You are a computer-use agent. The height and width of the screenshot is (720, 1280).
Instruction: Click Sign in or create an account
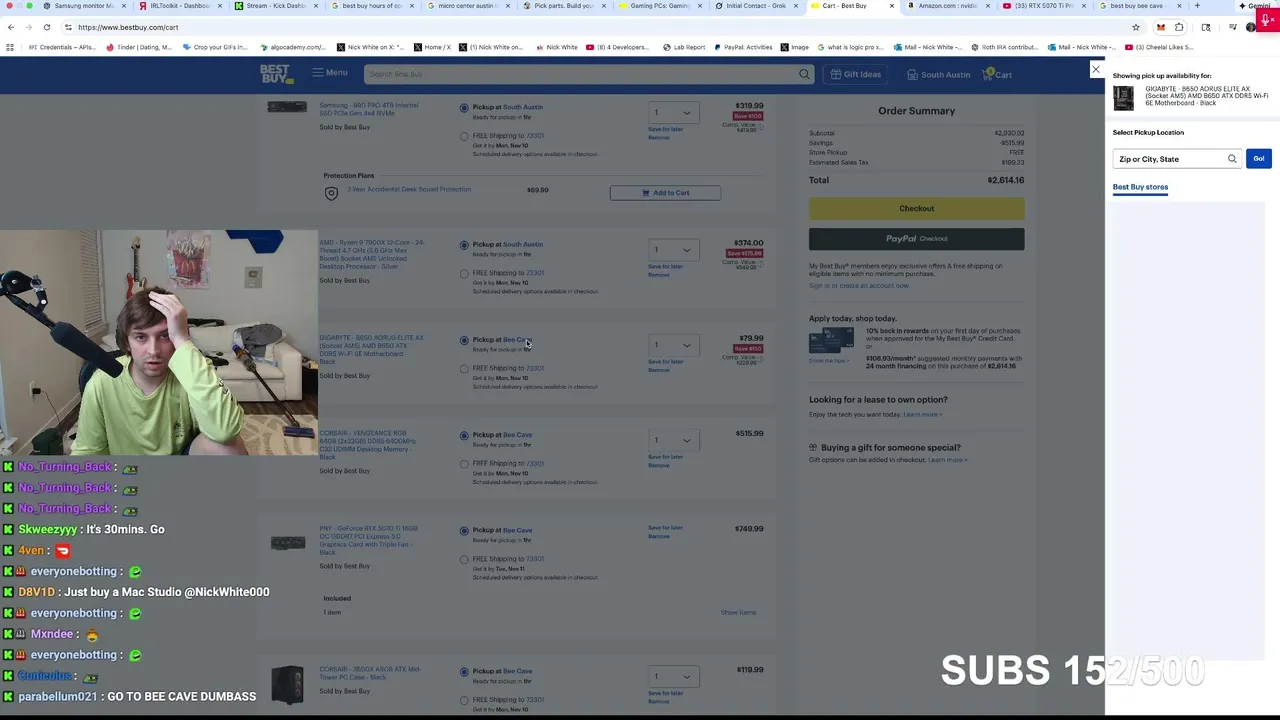click(x=859, y=286)
